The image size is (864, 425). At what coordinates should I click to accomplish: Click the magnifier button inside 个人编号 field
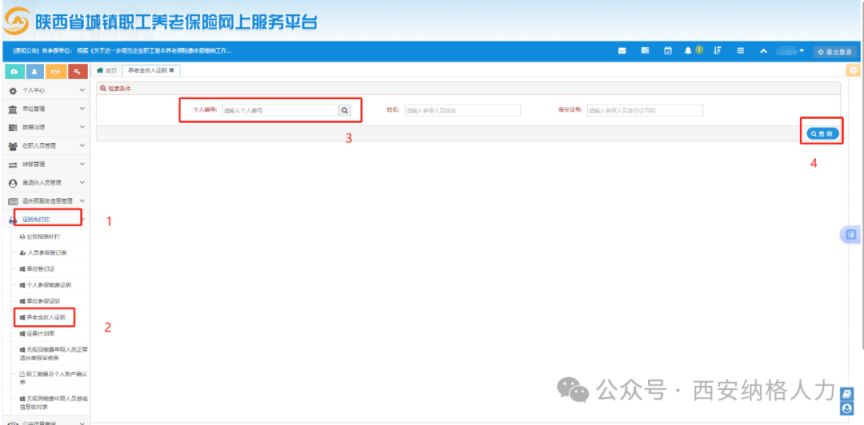click(344, 110)
